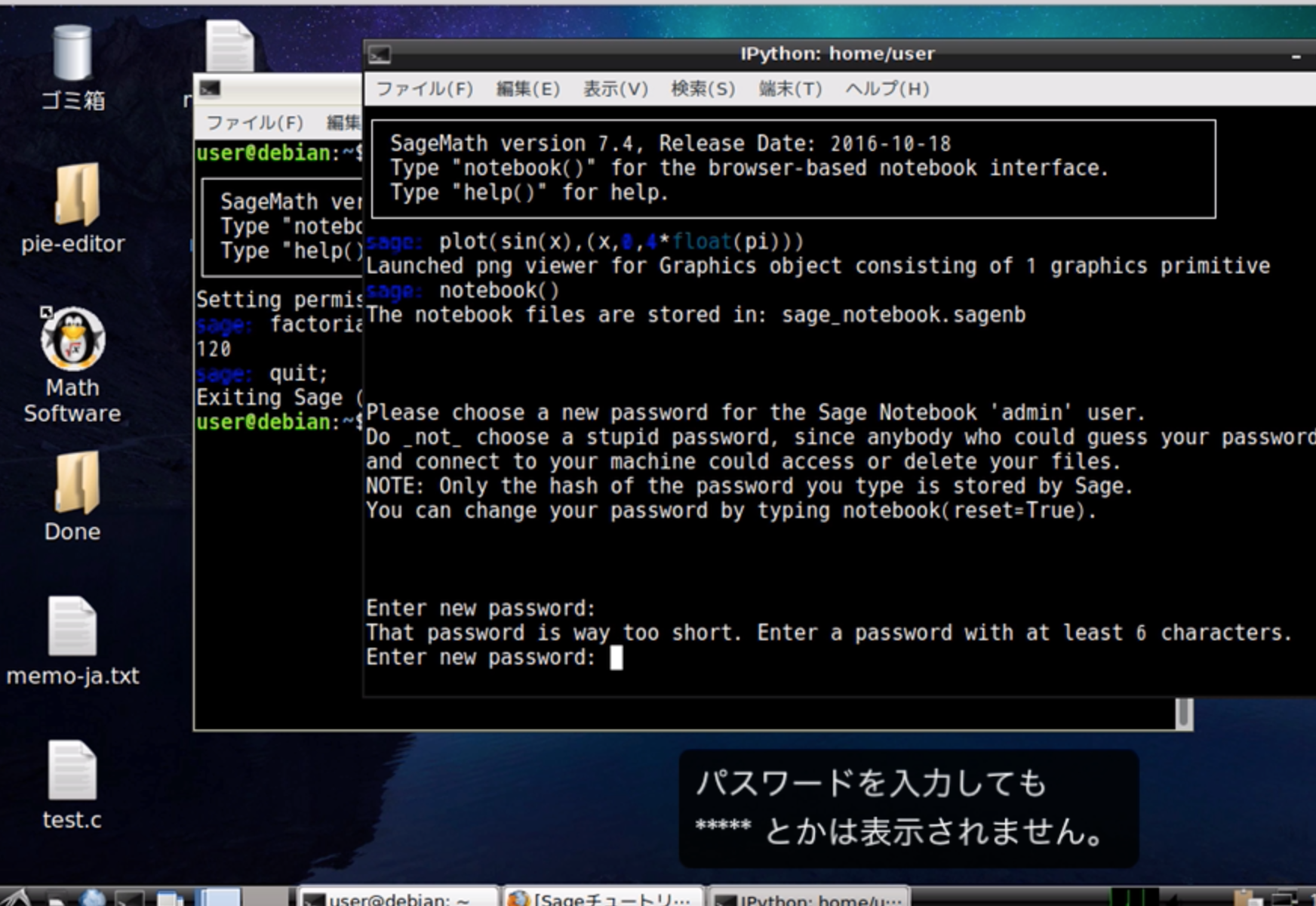Click the IPython window's title bar terminal icon
The height and width of the screenshot is (906, 1316).
tap(380, 54)
